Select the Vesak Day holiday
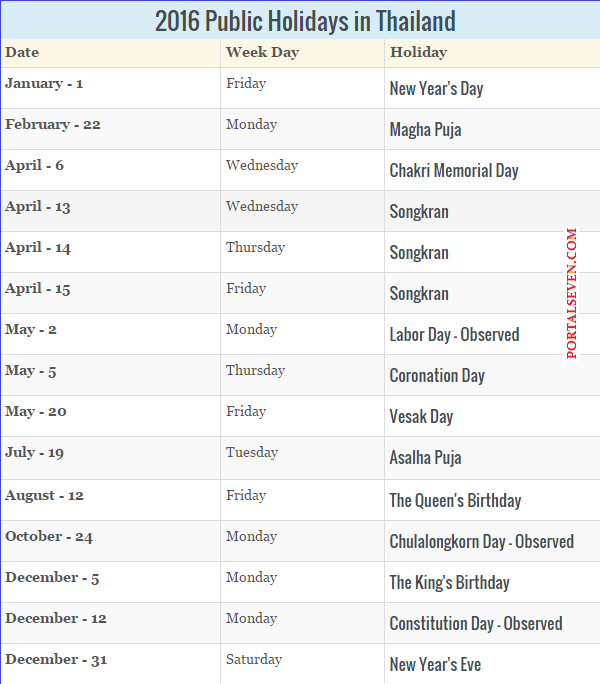600x684 pixels. click(421, 417)
